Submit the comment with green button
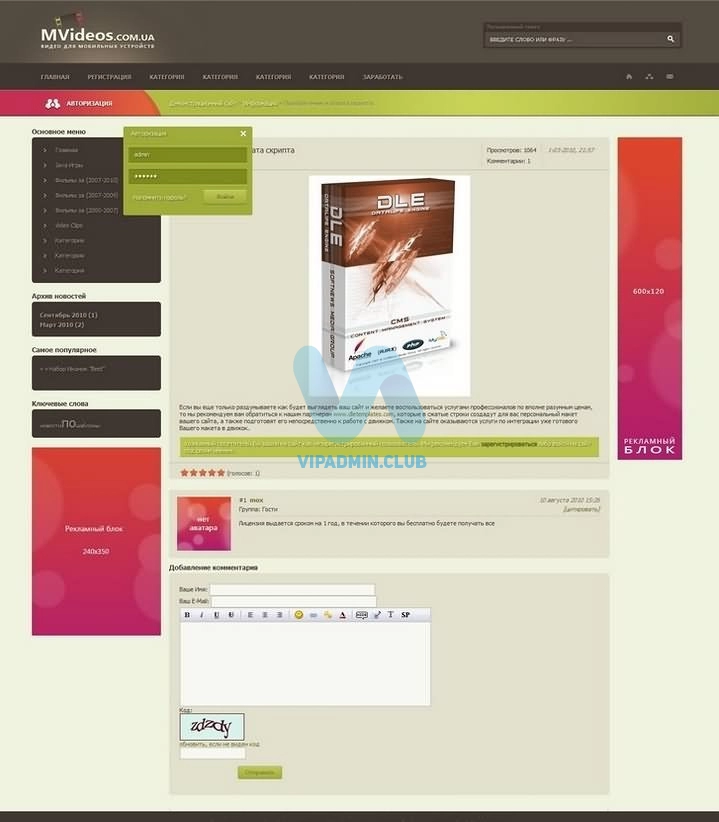This screenshot has width=719, height=822. point(260,772)
